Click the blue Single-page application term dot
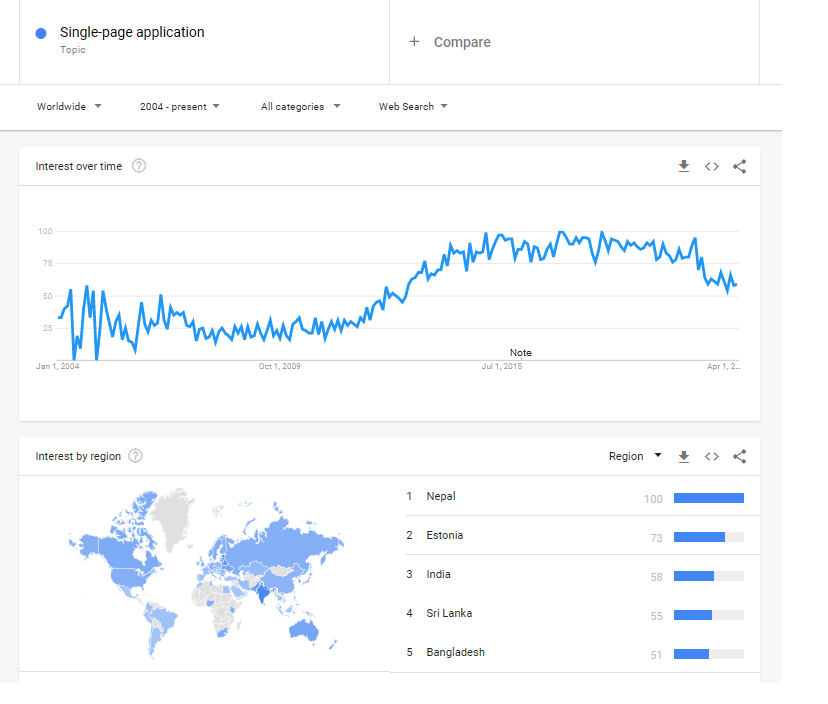Image resolution: width=828 pixels, height=704 pixels. pyautogui.click(x=41, y=33)
